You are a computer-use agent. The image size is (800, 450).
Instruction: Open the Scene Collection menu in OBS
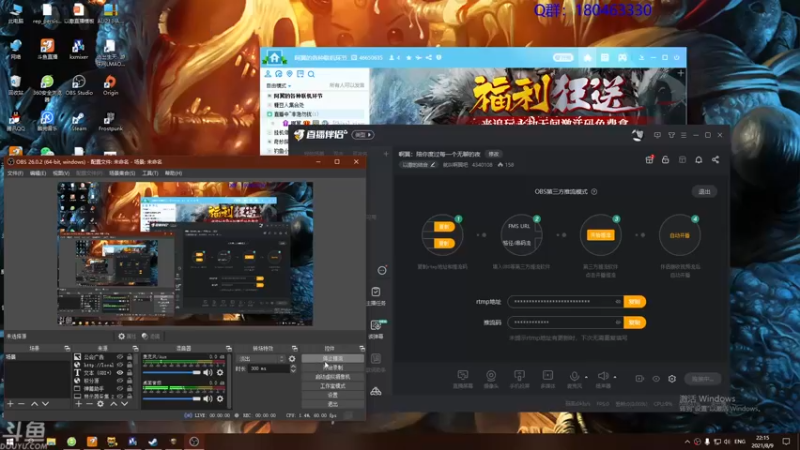[122, 173]
